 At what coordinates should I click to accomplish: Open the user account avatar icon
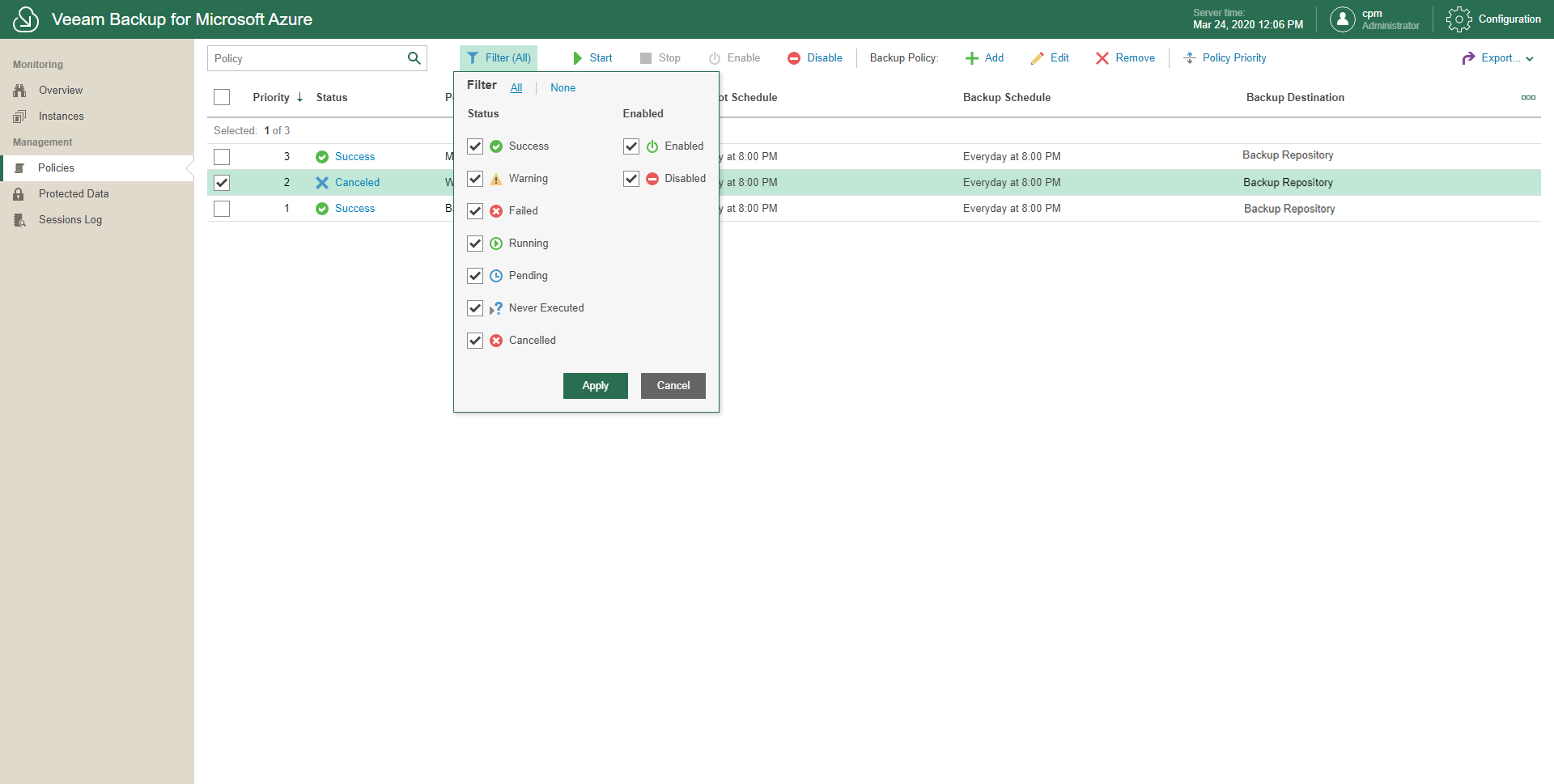tap(1342, 19)
